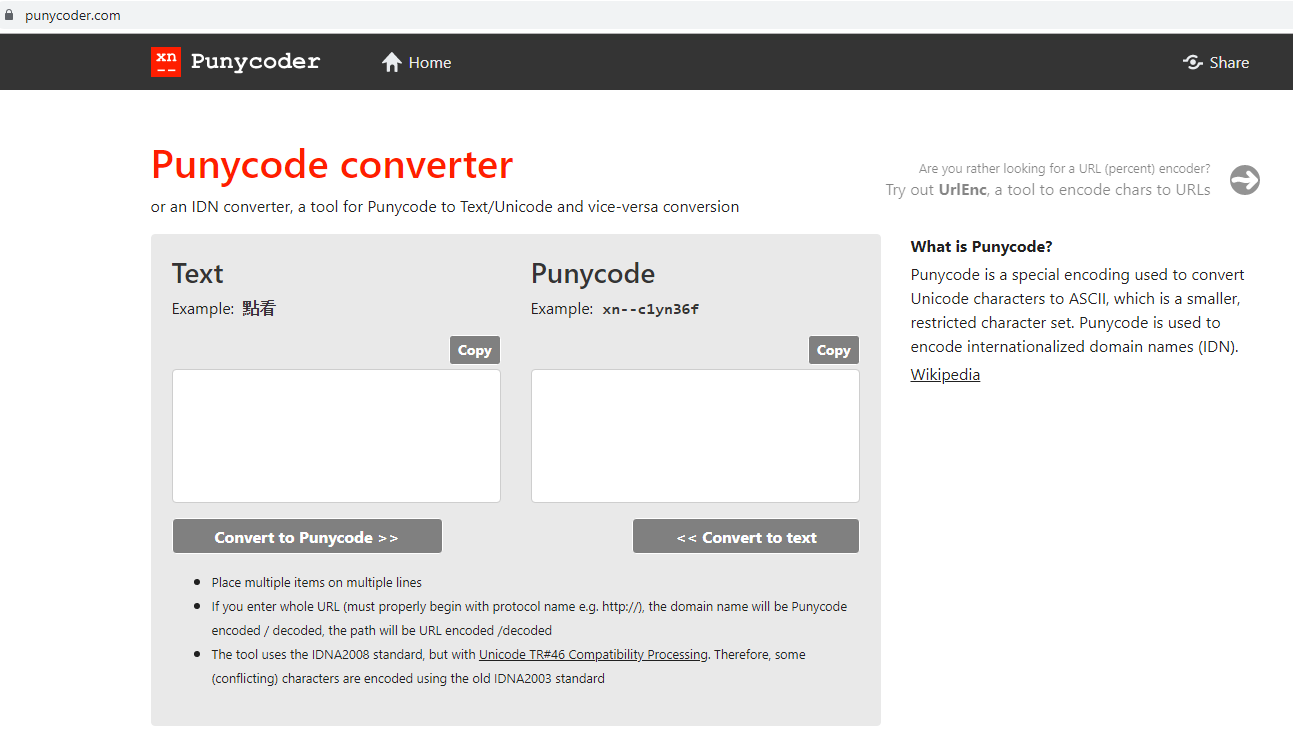Copy the Punycode field contents
This screenshot has width=1293, height=741.
pos(834,350)
